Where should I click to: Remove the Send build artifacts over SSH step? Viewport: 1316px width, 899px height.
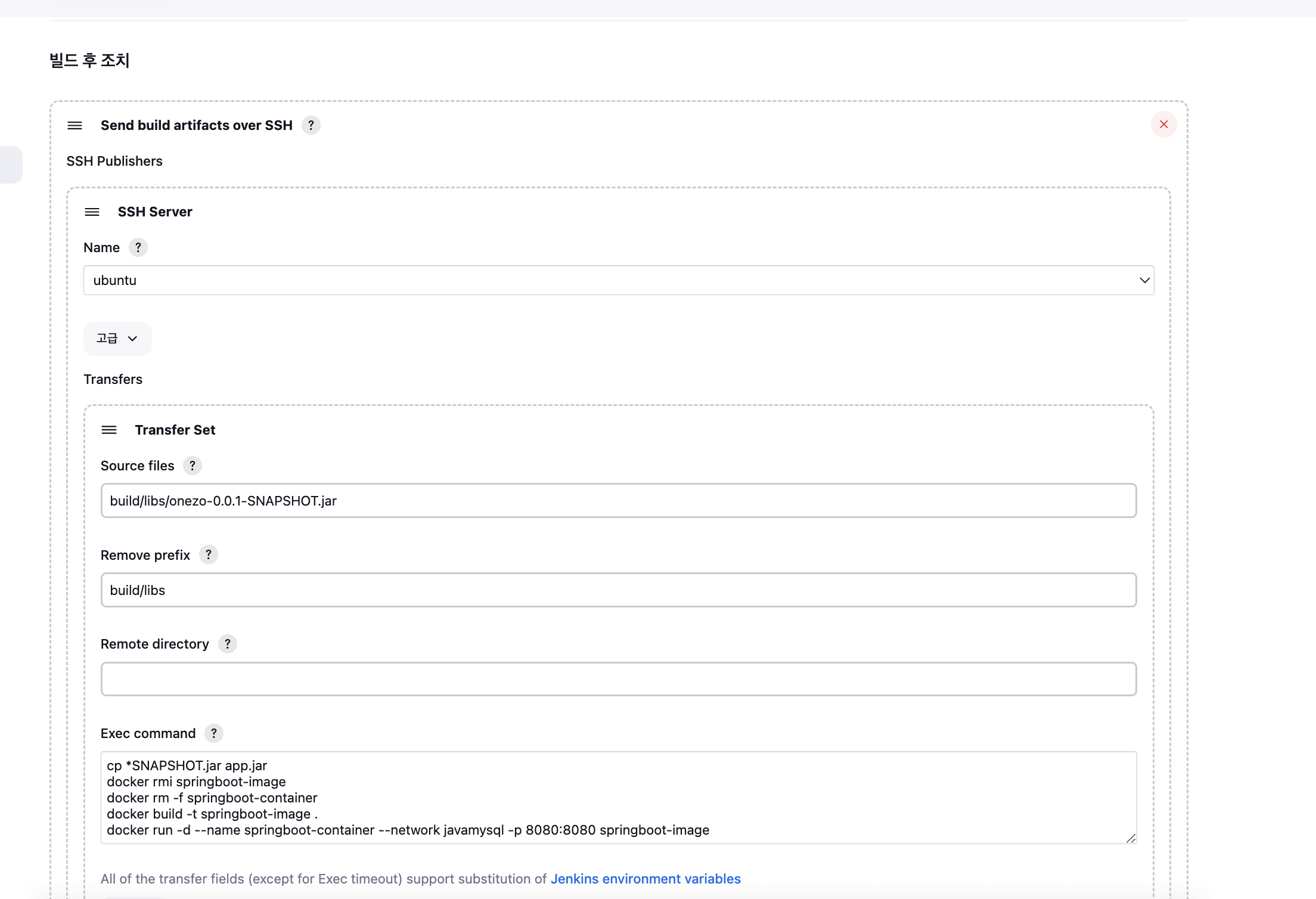point(1163,125)
